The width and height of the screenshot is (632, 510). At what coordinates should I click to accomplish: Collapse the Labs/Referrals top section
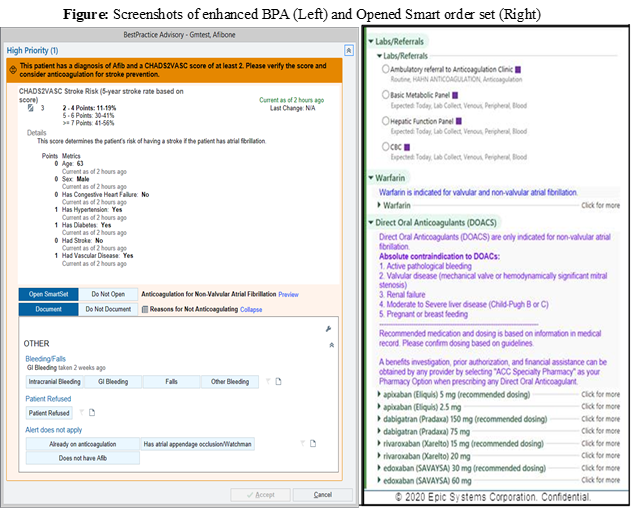[369, 41]
